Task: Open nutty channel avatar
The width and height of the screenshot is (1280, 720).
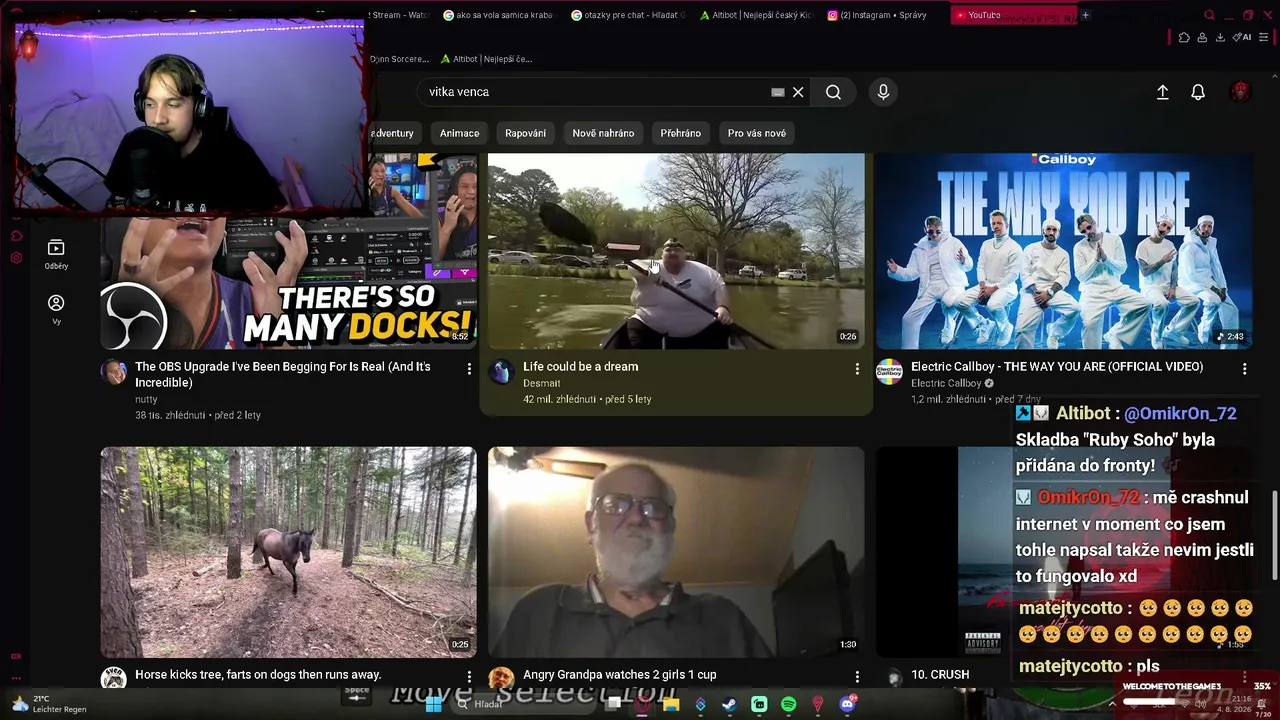Action: (114, 373)
